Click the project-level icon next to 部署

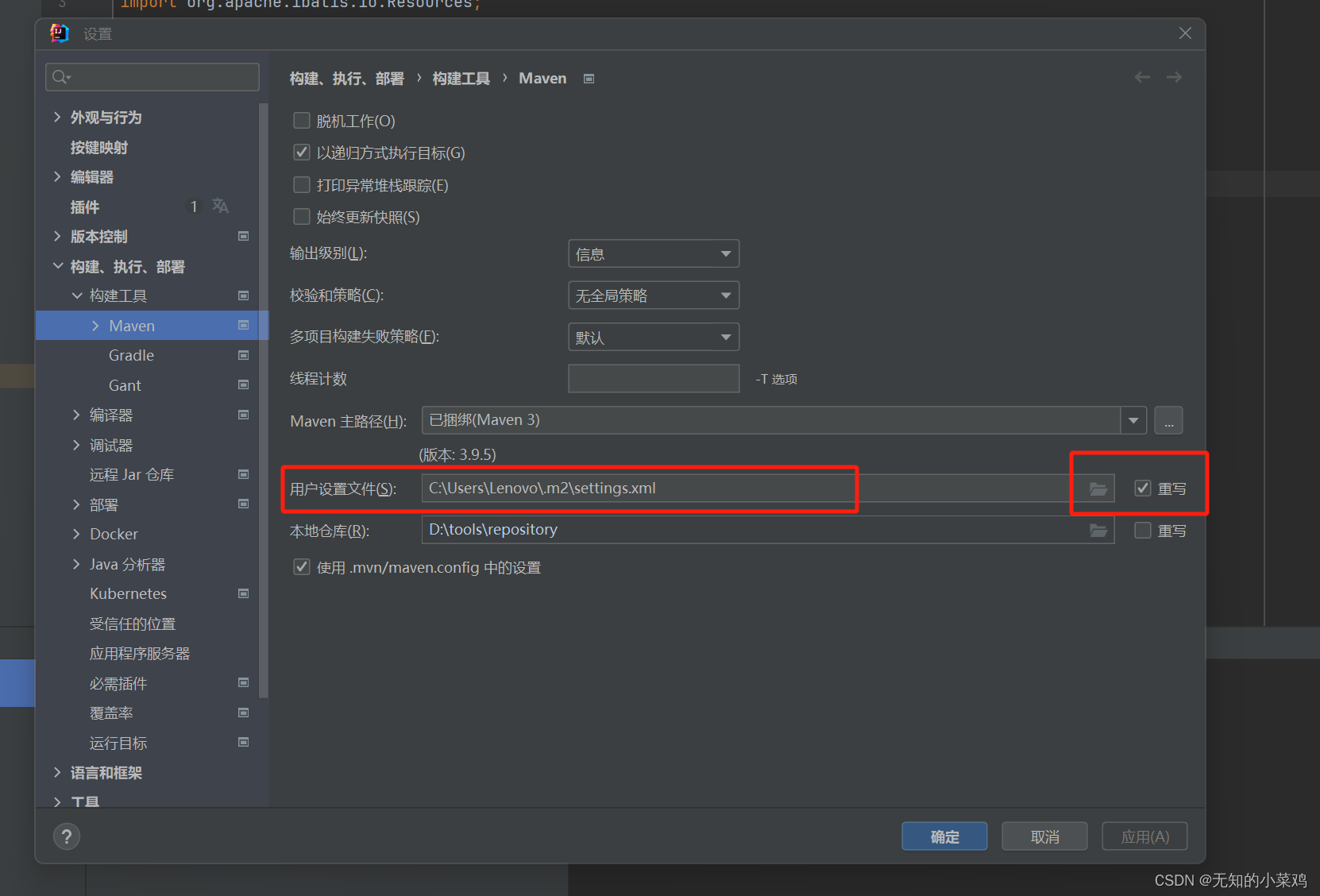(x=244, y=504)
